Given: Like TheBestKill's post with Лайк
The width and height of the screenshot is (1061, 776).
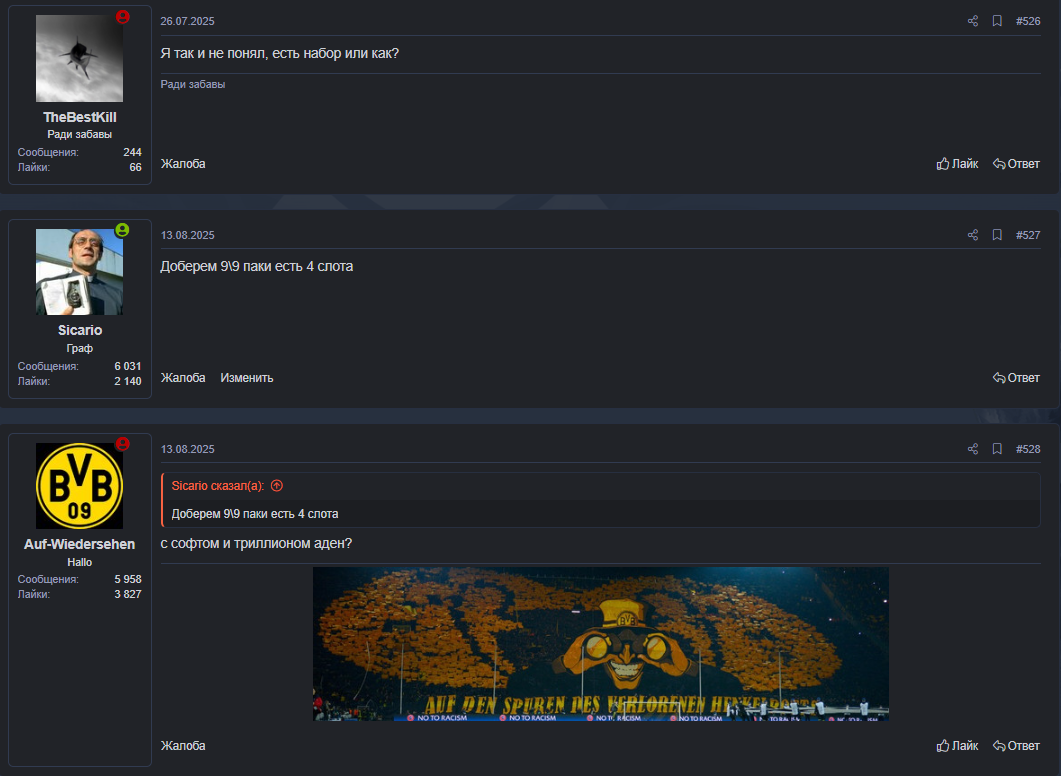Looking at the screenshot, I should coord(957,164).
